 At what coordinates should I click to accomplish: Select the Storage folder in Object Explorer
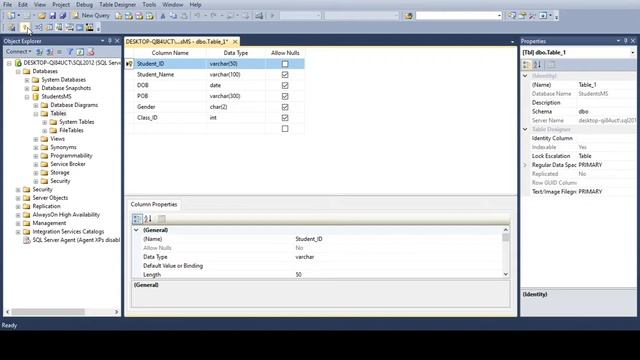click(60, 173)
